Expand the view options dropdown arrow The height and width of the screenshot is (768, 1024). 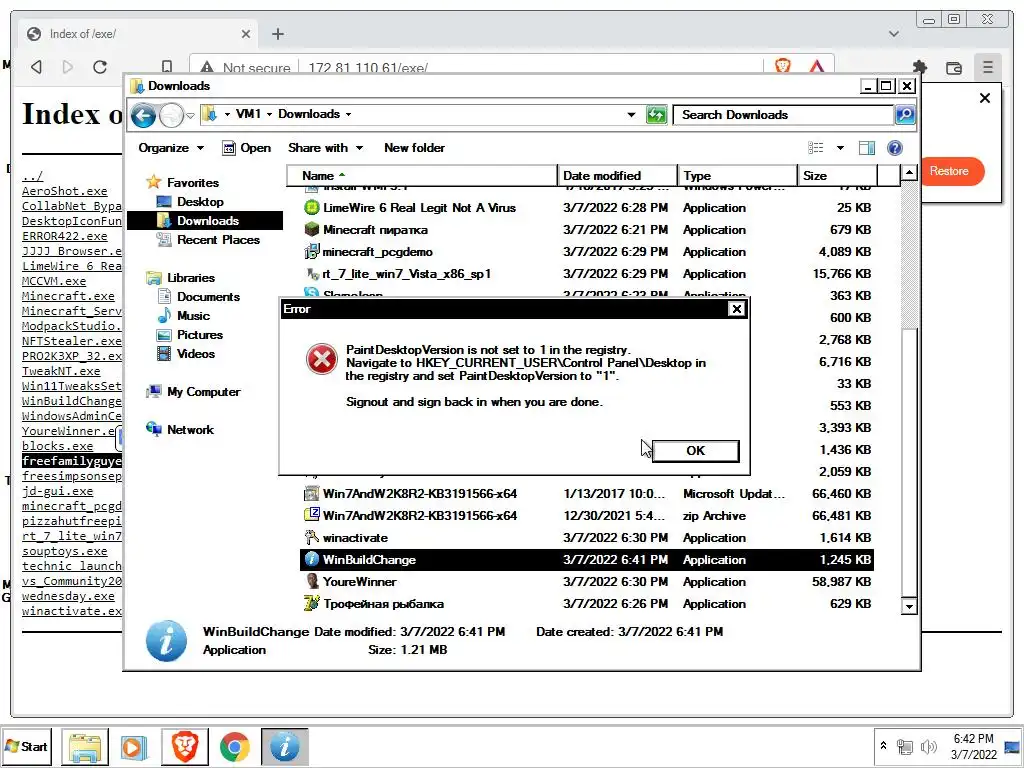pyautogui.click(x=840, y=148)
